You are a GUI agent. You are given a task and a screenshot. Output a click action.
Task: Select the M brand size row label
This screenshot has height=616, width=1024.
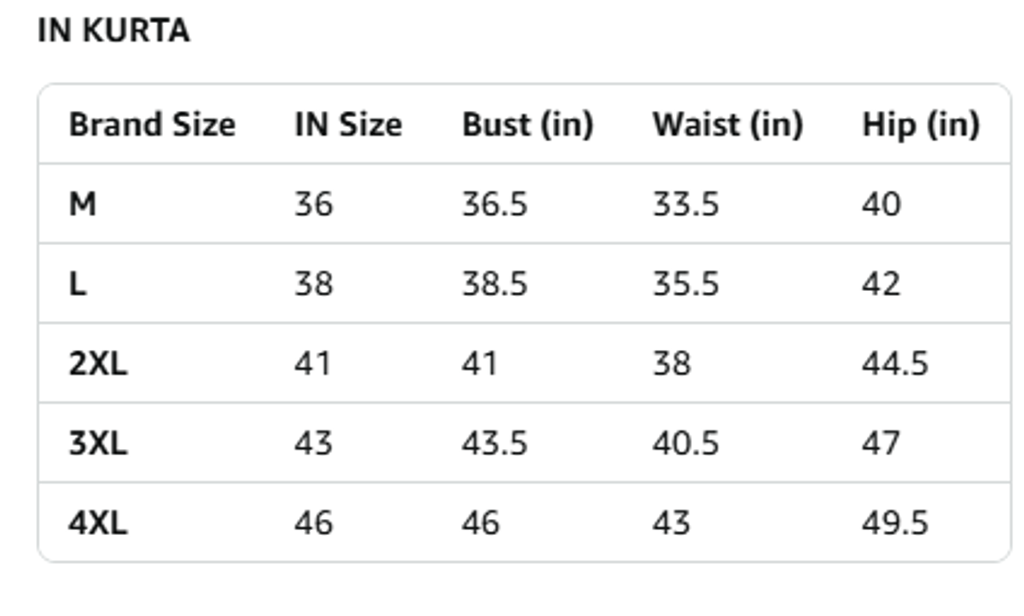point(83,204)
